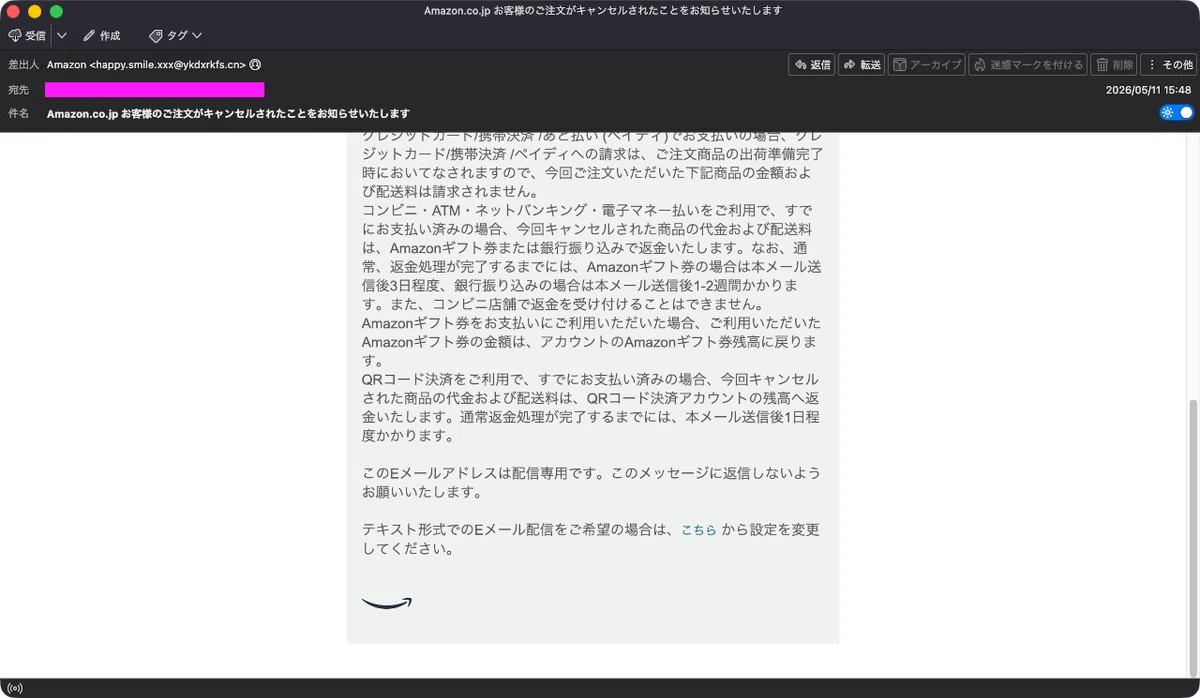Click the contact icon beside sender address
The height and width of the screenshot is (698, 1200).
point(255,65)
